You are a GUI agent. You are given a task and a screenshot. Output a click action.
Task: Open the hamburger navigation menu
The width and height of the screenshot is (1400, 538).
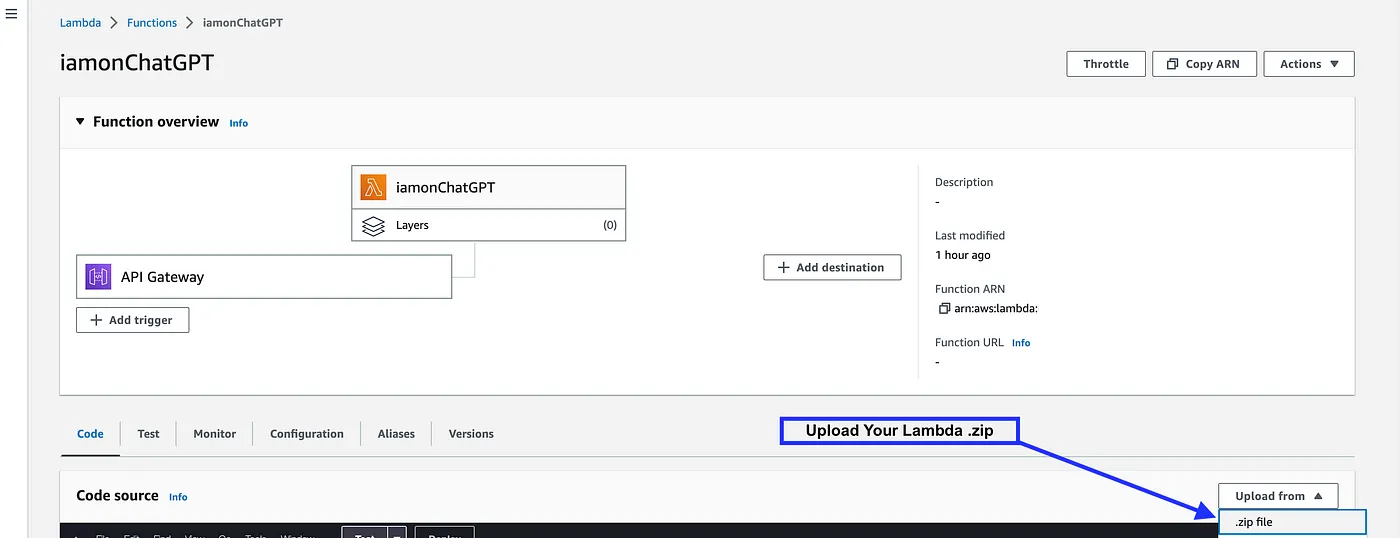pyautogui.click(x=12, y=15)
